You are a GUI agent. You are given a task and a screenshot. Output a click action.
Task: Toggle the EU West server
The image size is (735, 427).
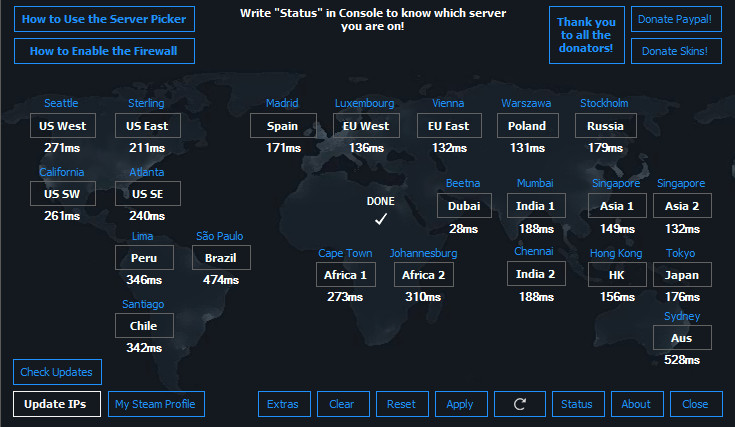click(x=367, y=126)
